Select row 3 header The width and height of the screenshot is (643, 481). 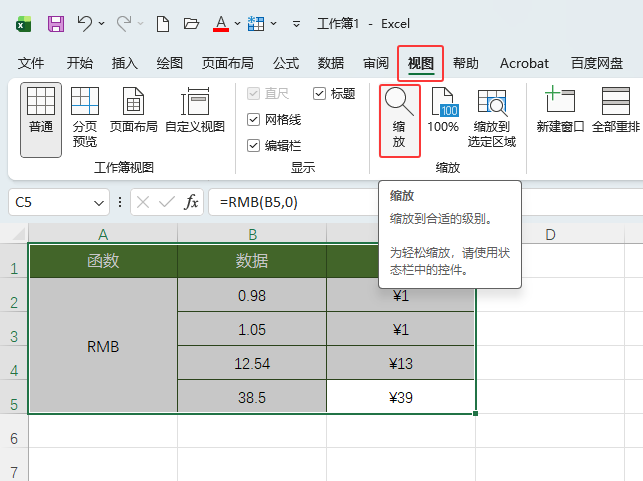(x=14, y=329)
